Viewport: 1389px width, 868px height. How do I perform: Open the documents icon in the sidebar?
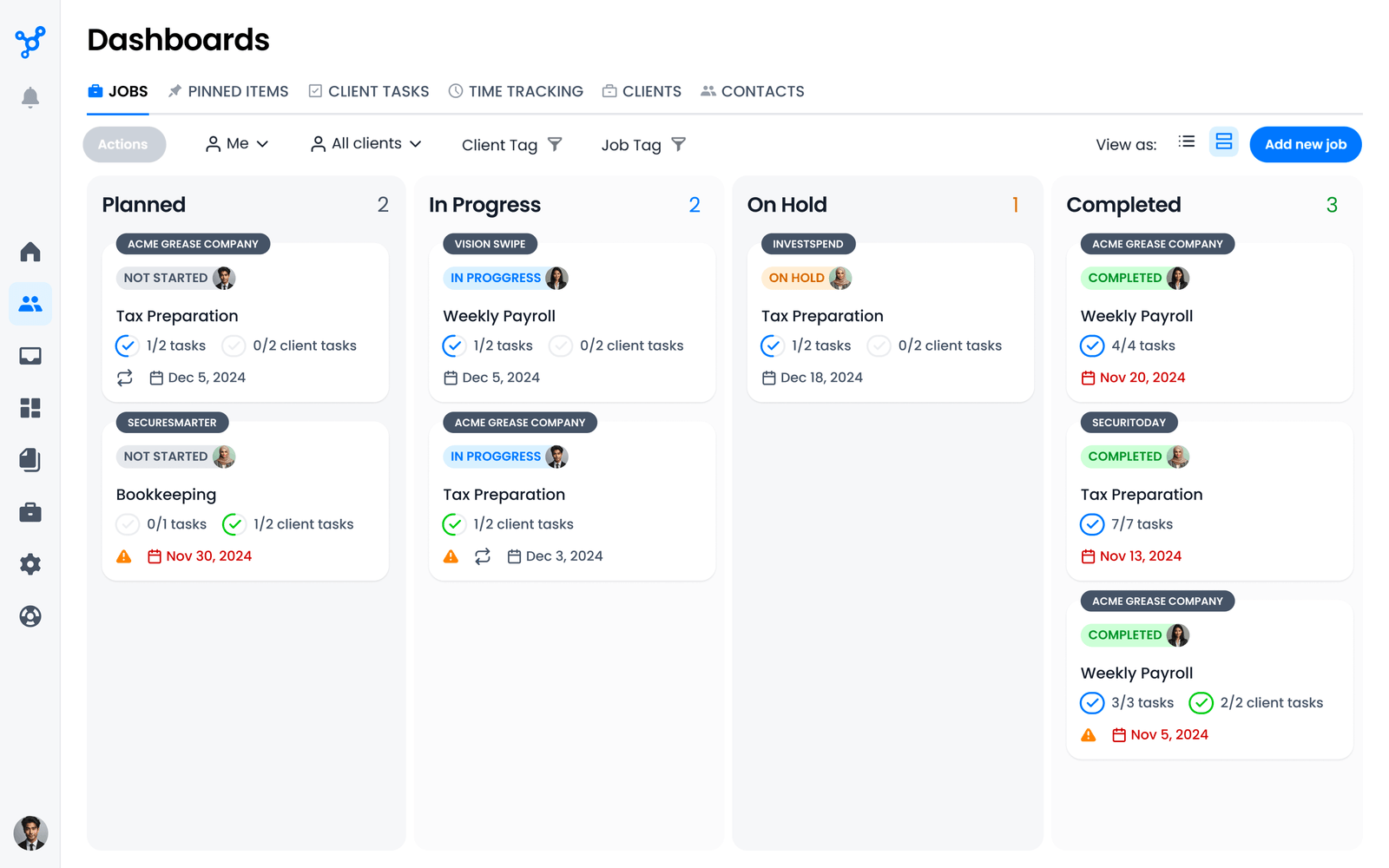30,460
